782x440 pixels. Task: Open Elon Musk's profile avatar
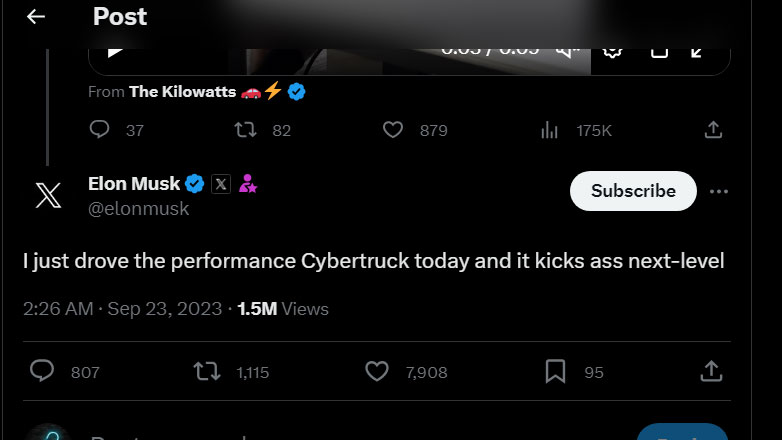click(48, 194)
